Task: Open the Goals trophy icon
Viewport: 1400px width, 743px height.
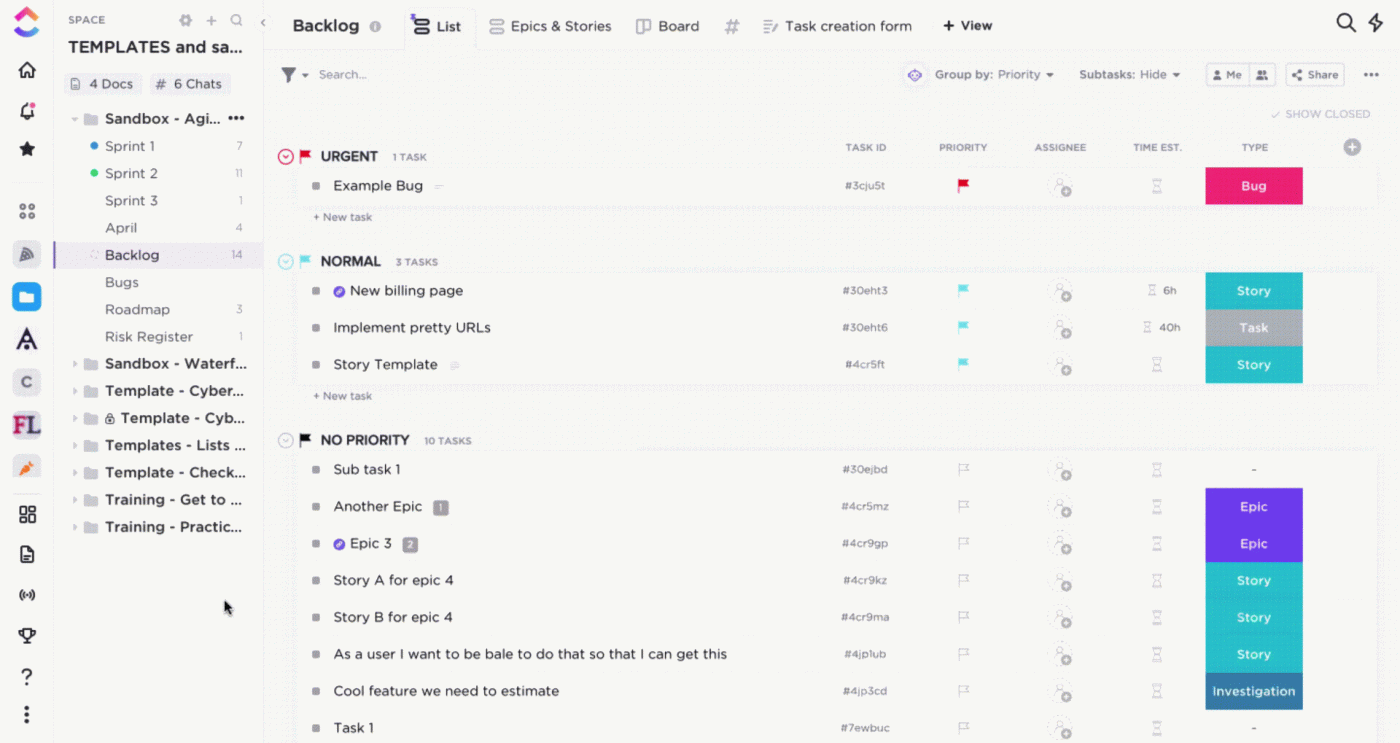Action: point(27,635)
